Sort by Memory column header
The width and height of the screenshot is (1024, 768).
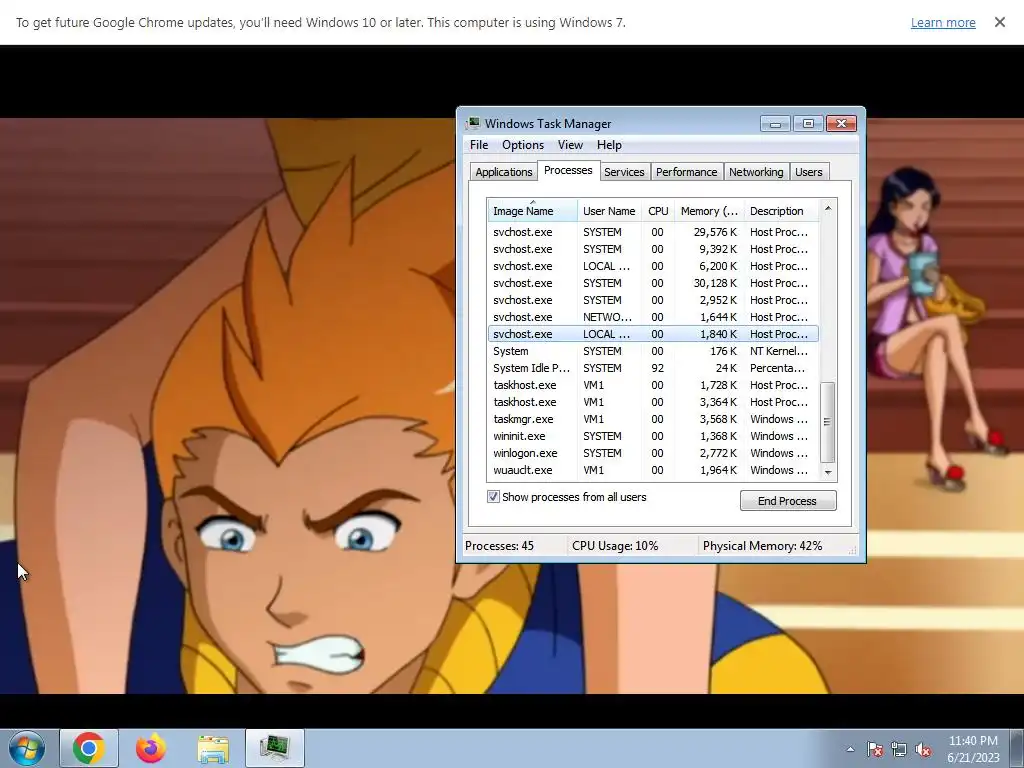709,211
